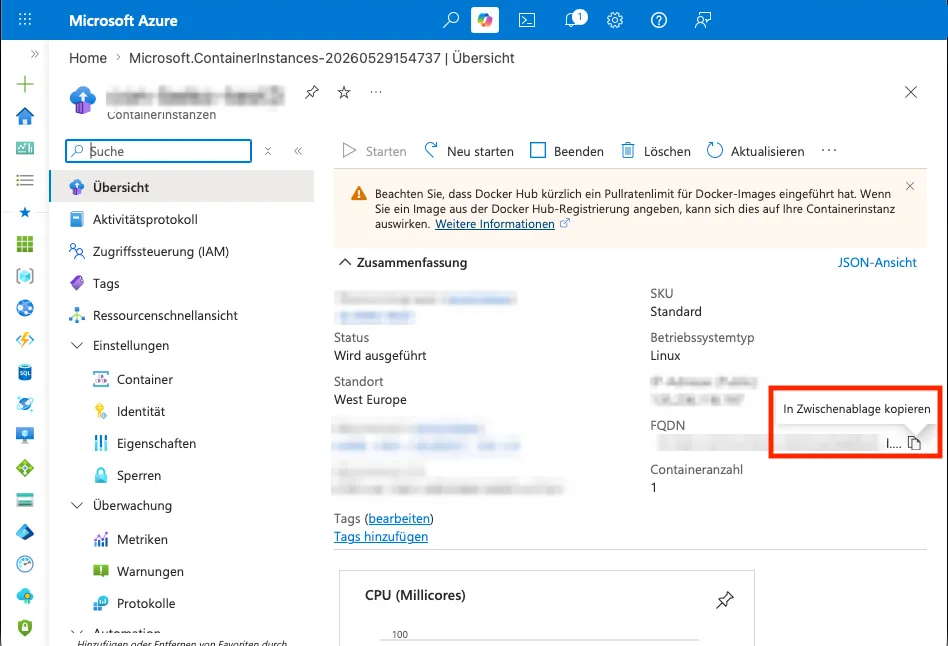The width and height of the screenshot is (948, 646).
Task: Go to Home in the breadcrumb
Action: tap(88, 58)
